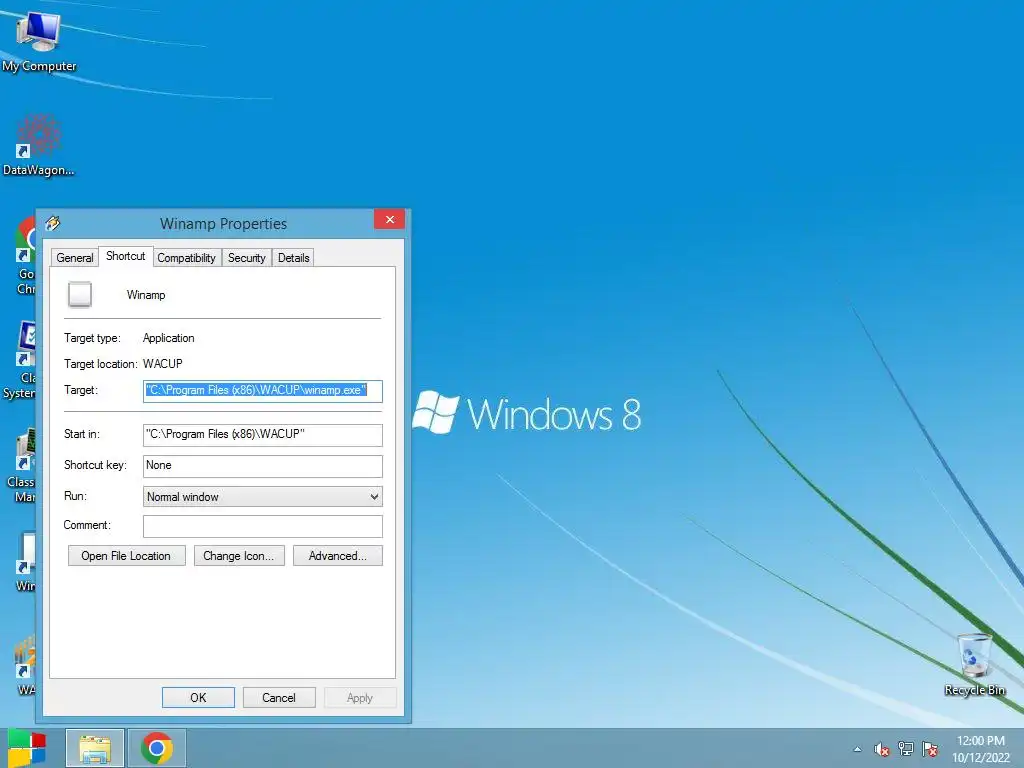Open the Action Center flag icon
The height and width of the screenshot is (768, 1024).
coord(930,749)
